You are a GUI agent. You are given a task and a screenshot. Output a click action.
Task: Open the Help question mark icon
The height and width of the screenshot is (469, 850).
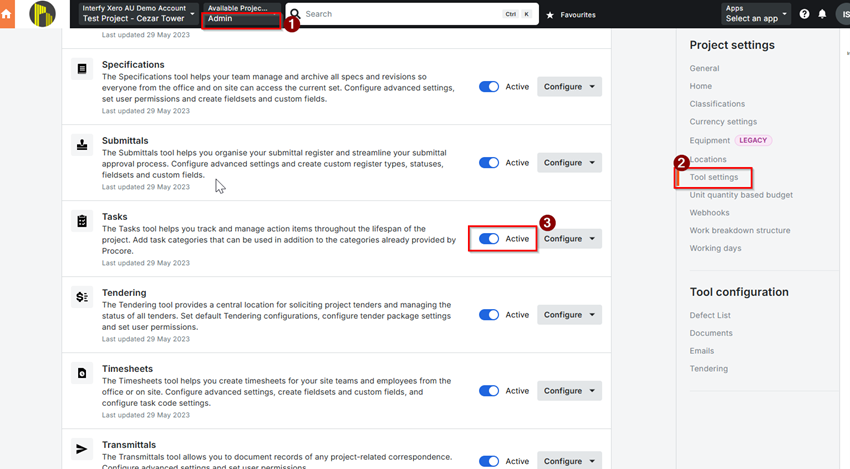point(804,15)
